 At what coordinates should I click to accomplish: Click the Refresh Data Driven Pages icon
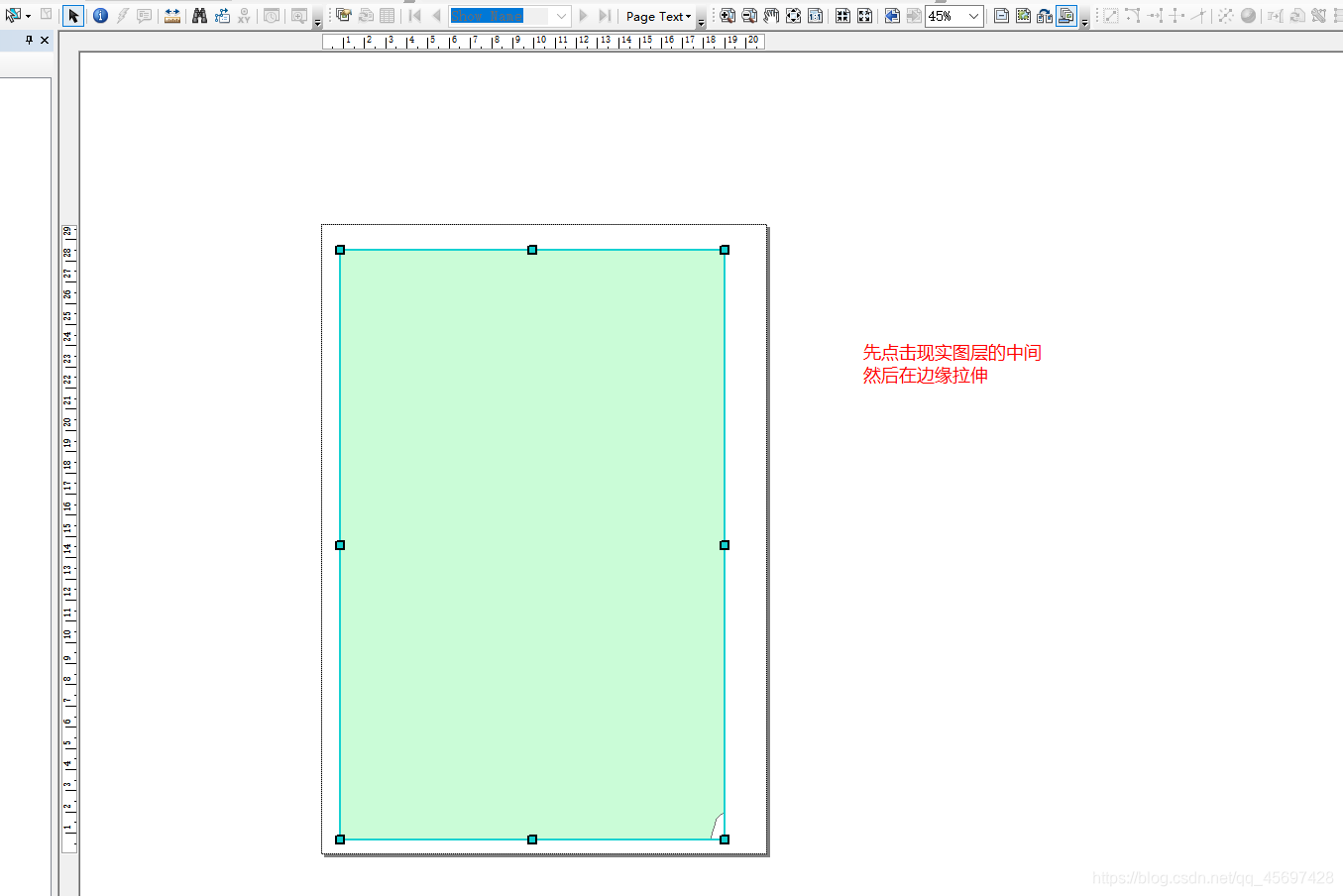pos(366,15)
